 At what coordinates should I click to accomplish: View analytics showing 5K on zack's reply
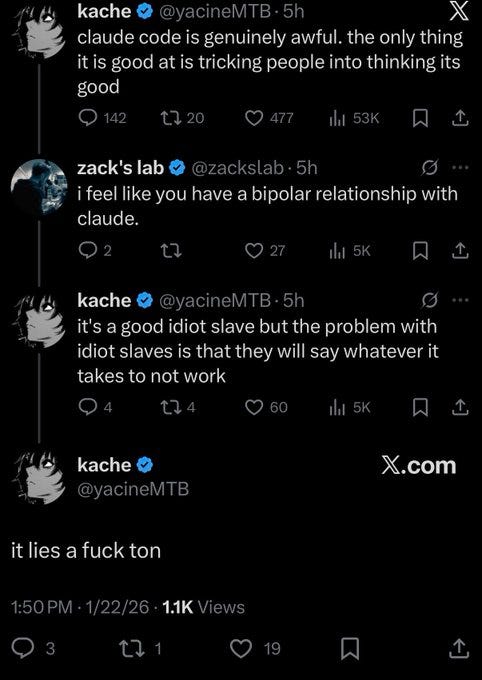(x=350, y=251)
